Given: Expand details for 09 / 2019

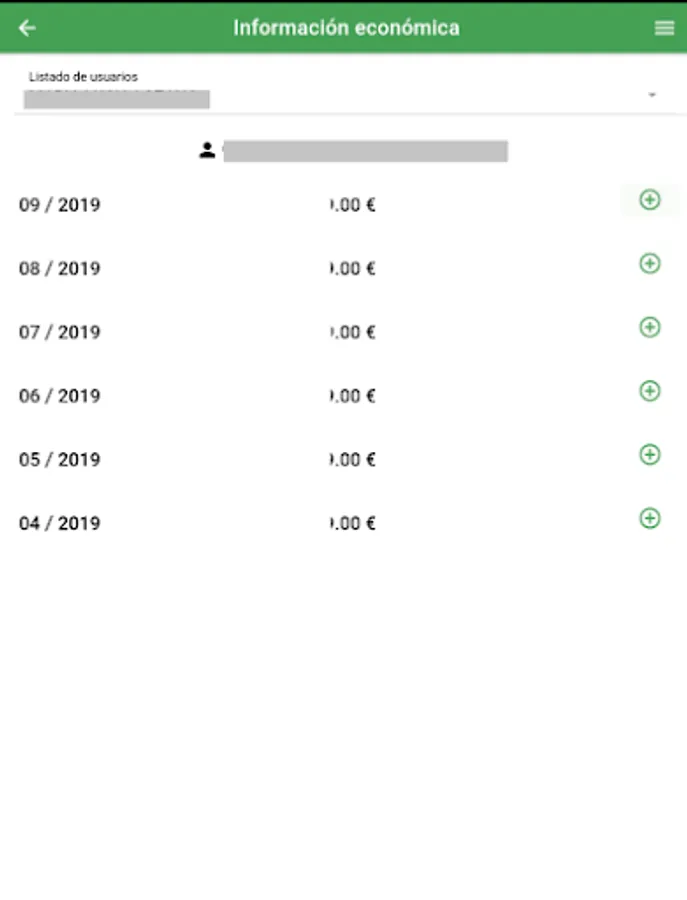Looking at the screenshot, I should coord(650,200).
